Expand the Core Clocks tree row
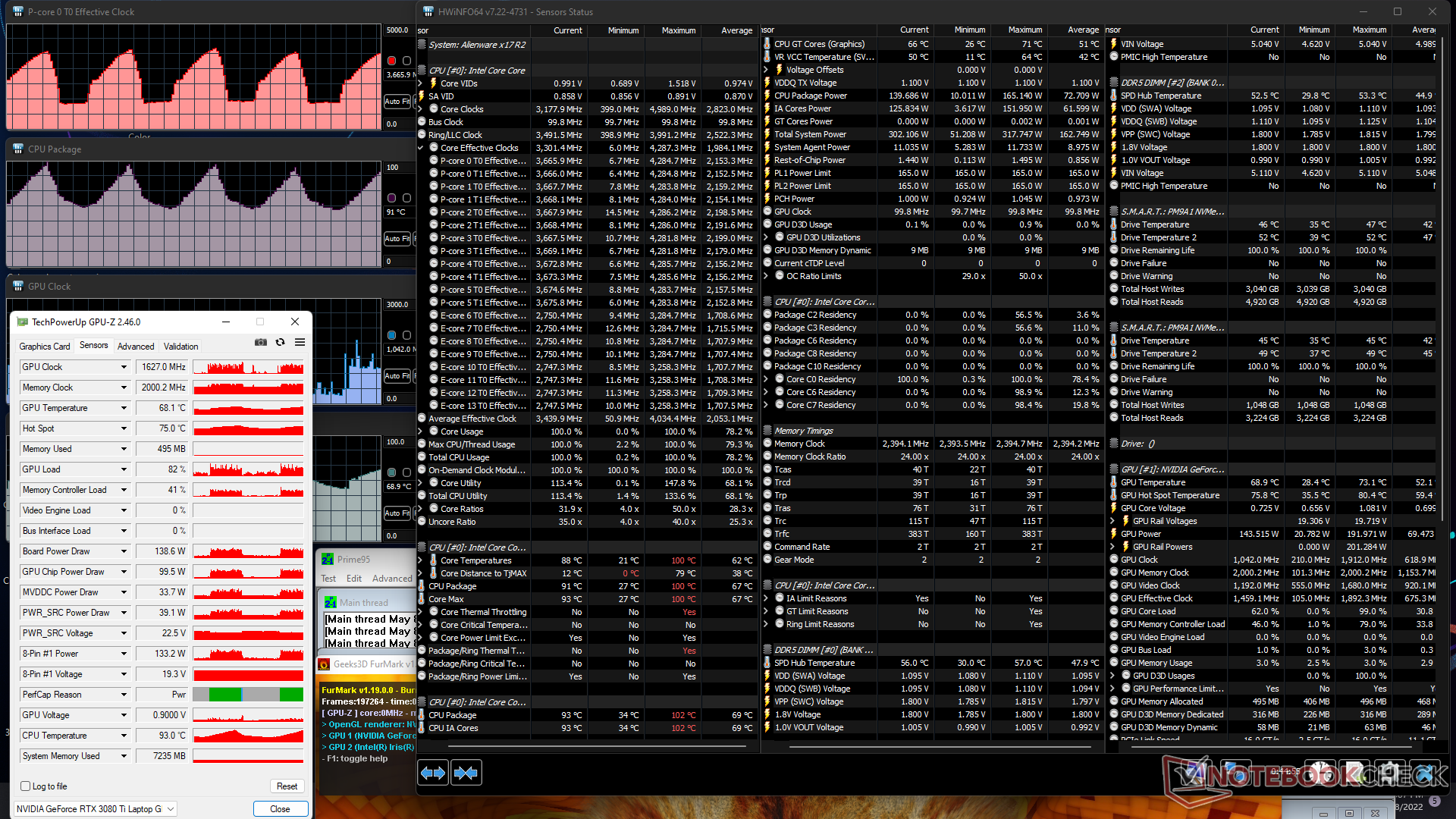This screenshot has width=1456, height=819. (422, 108)
